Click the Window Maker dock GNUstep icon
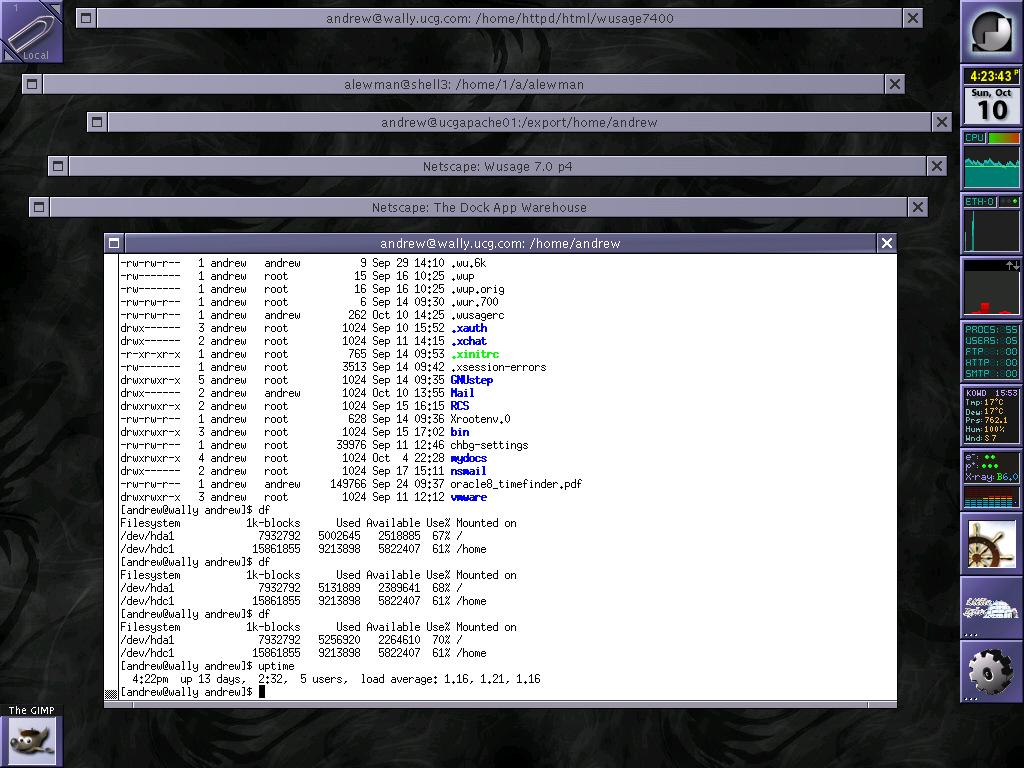This screenshot has width=1024, height=768. (991, 32)
